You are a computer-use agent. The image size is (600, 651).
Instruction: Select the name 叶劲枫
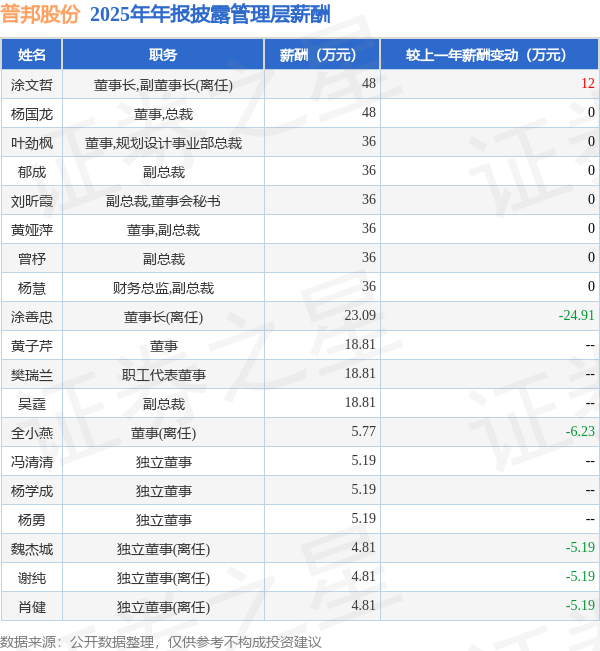click(x=32, y=143)
